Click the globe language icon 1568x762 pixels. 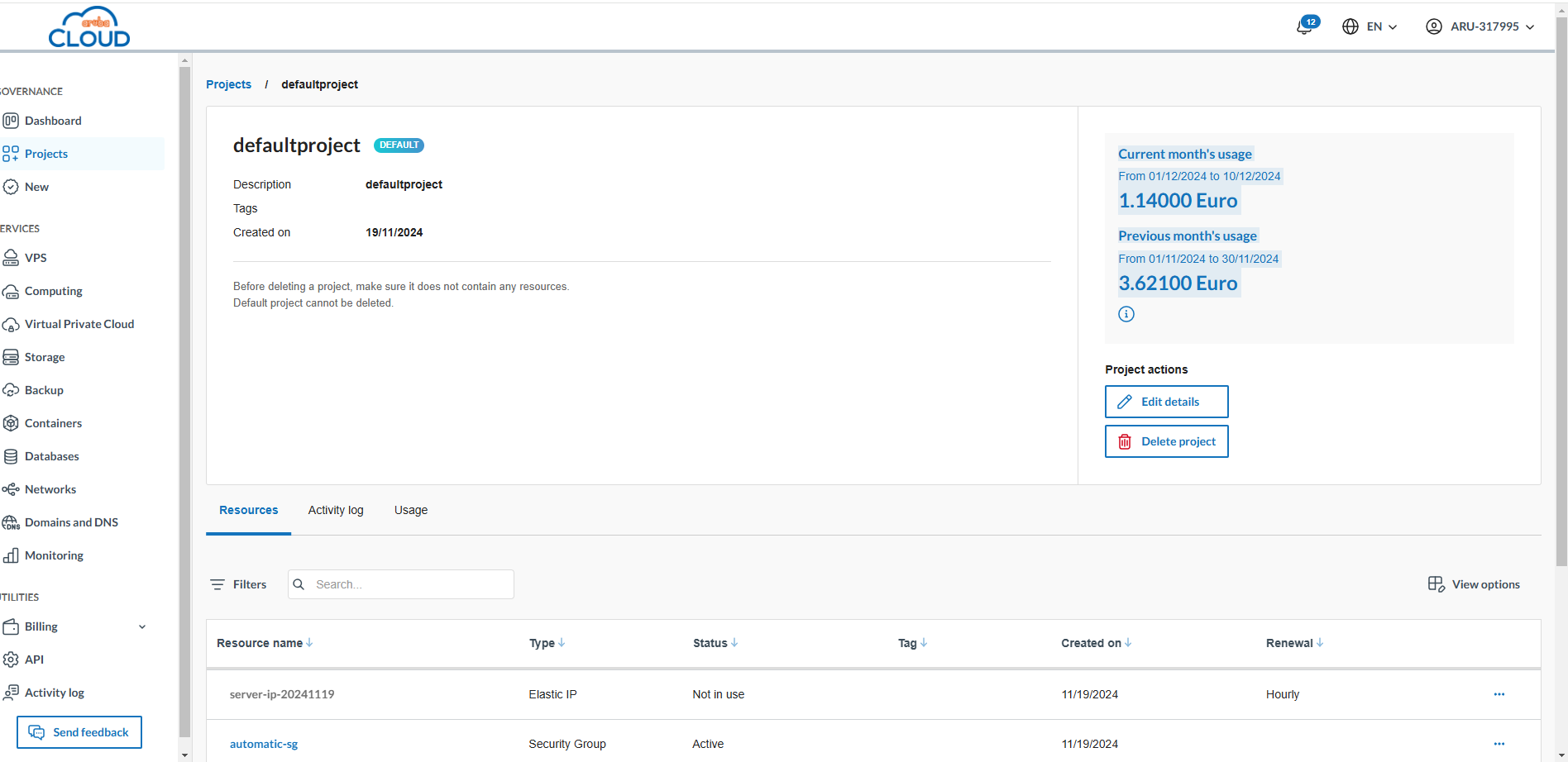pos(1350,26)
